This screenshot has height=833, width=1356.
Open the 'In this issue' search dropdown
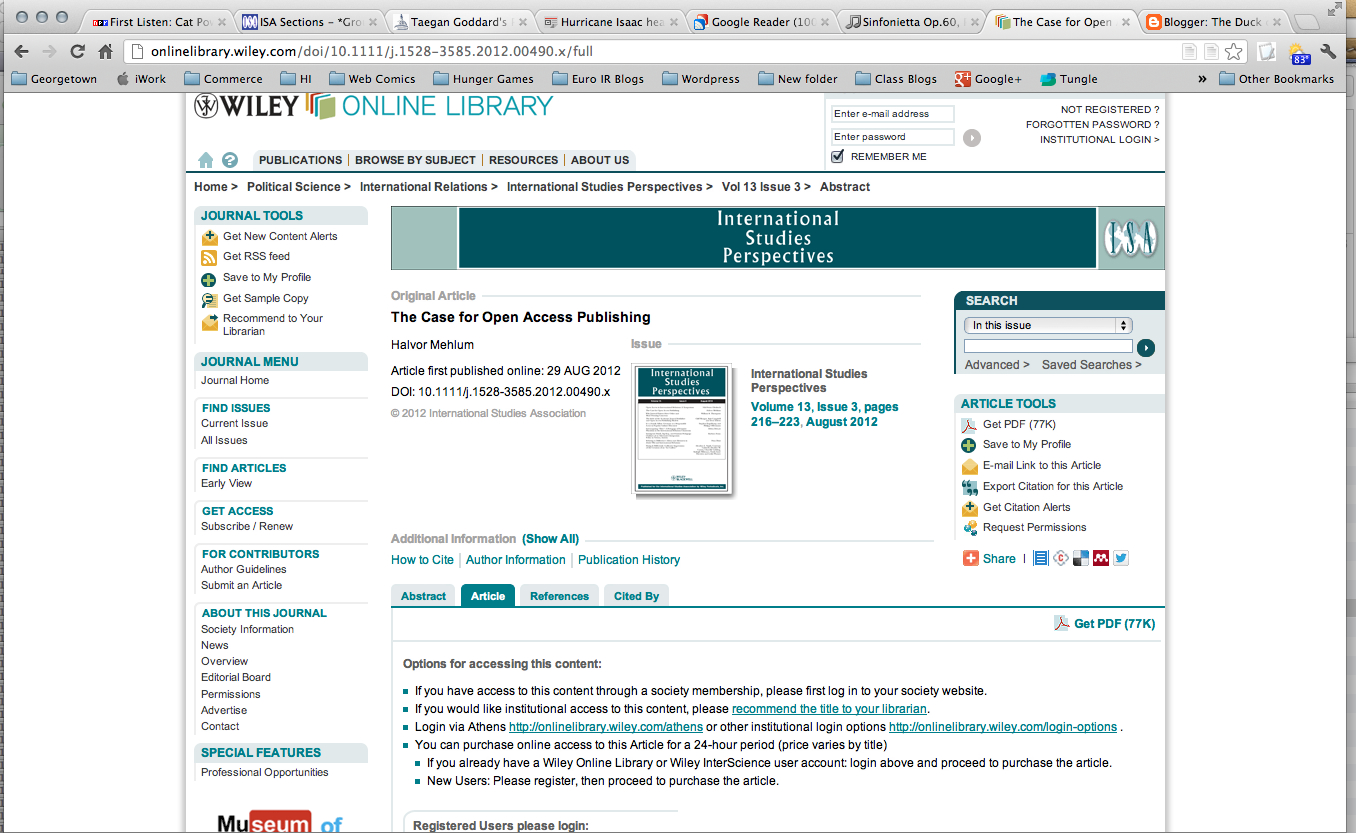tap(1048, 325)
